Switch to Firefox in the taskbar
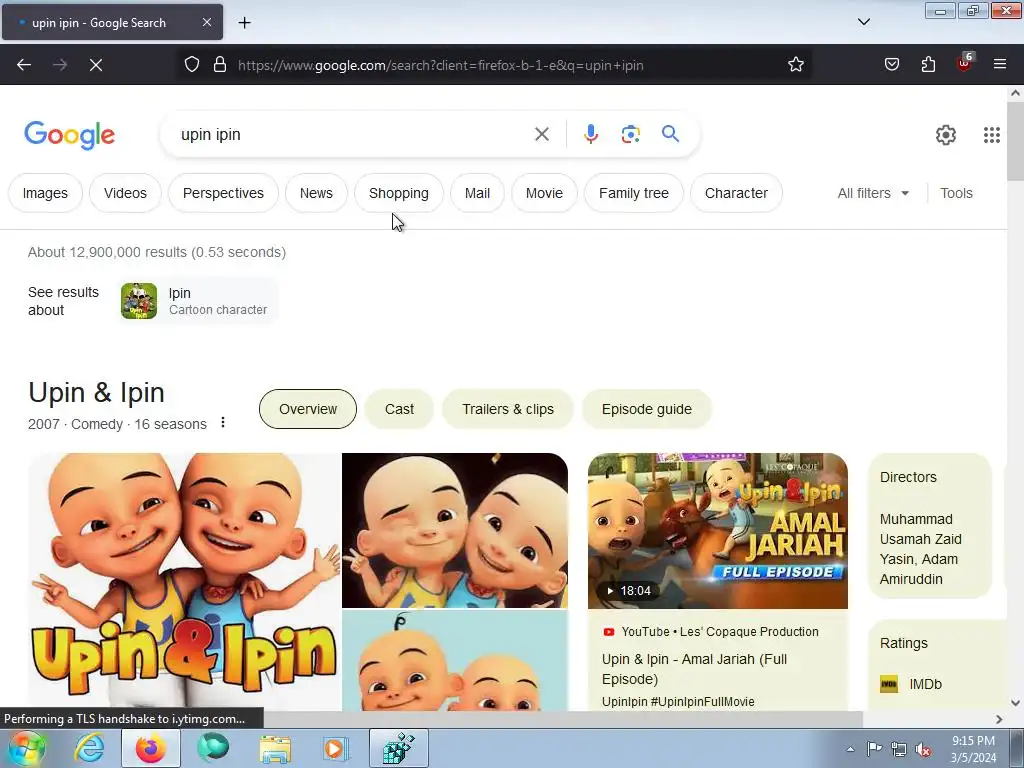Screen dimensions: 1024x768 point(151,748)
